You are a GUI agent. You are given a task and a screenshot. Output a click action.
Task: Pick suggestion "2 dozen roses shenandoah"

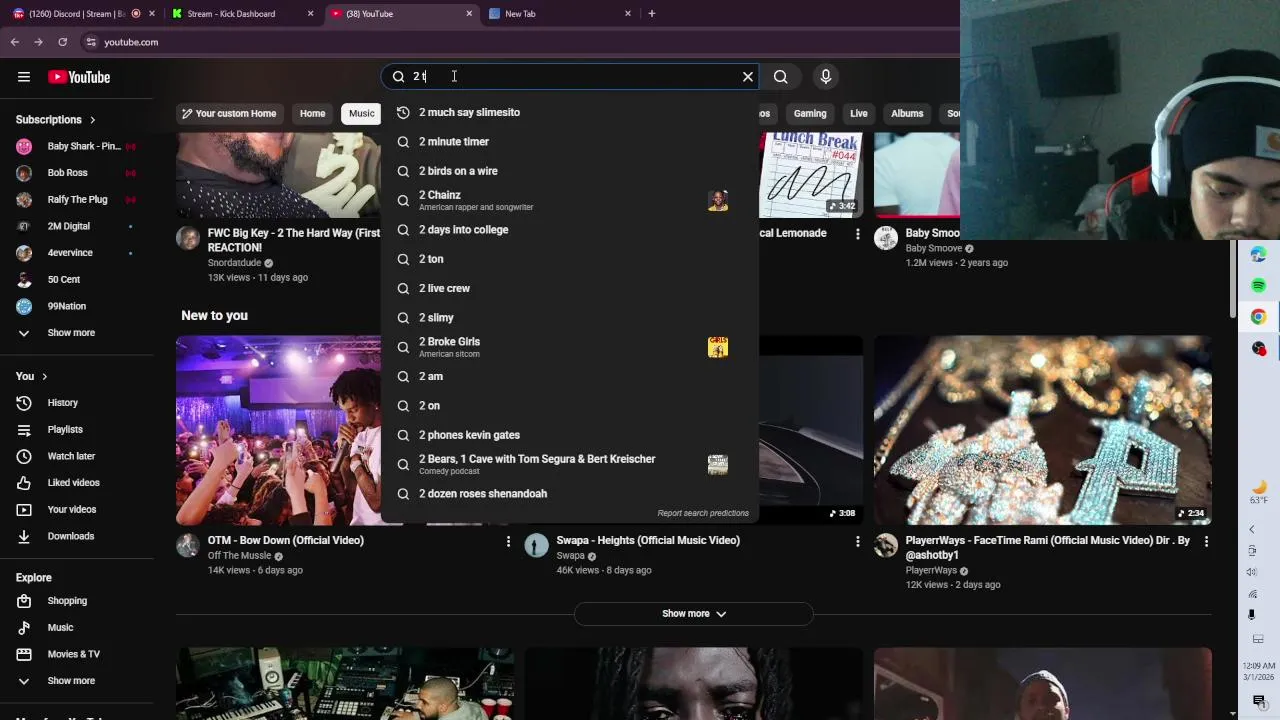[568, 494]
